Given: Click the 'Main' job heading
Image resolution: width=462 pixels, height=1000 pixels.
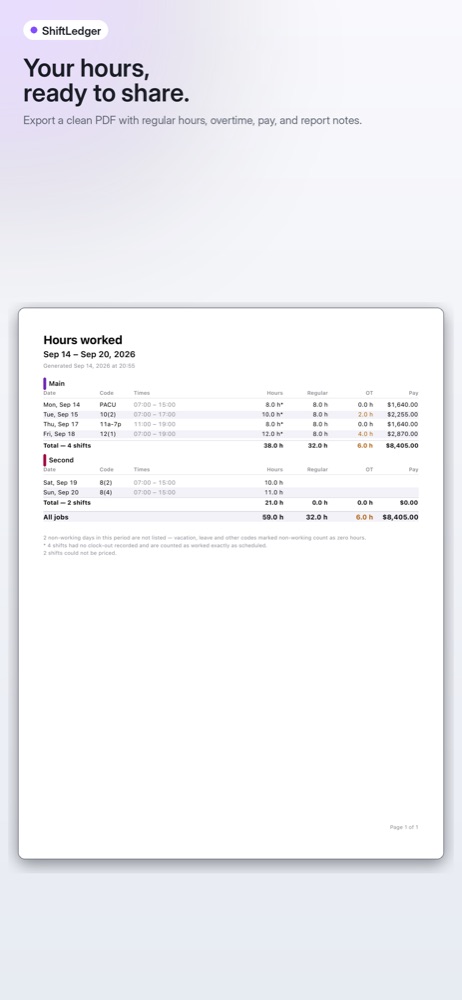Looking at the screenshot, I should click(x=57, y=383).
